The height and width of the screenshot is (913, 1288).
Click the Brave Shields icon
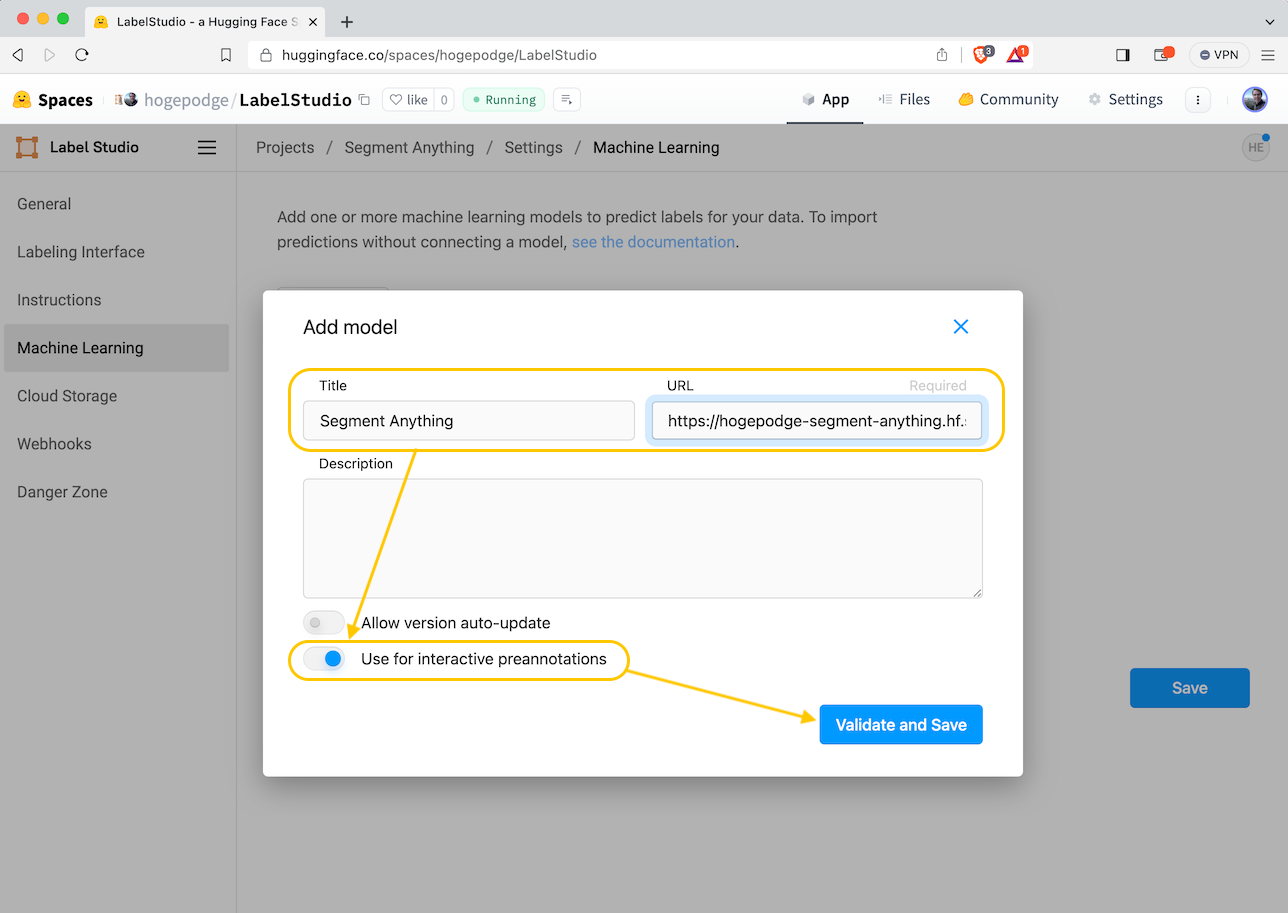pos(981,55)
